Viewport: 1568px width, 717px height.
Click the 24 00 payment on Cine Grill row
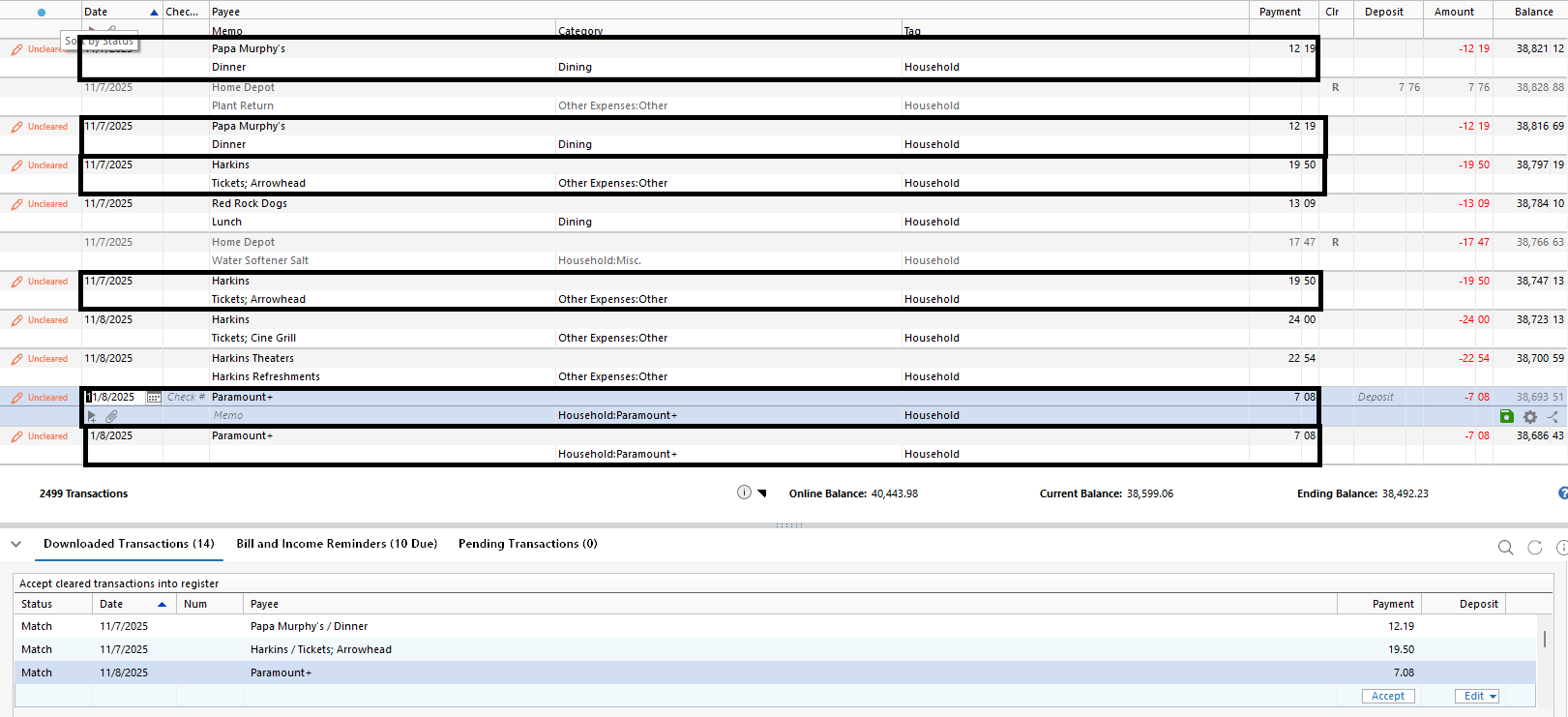1302,319
